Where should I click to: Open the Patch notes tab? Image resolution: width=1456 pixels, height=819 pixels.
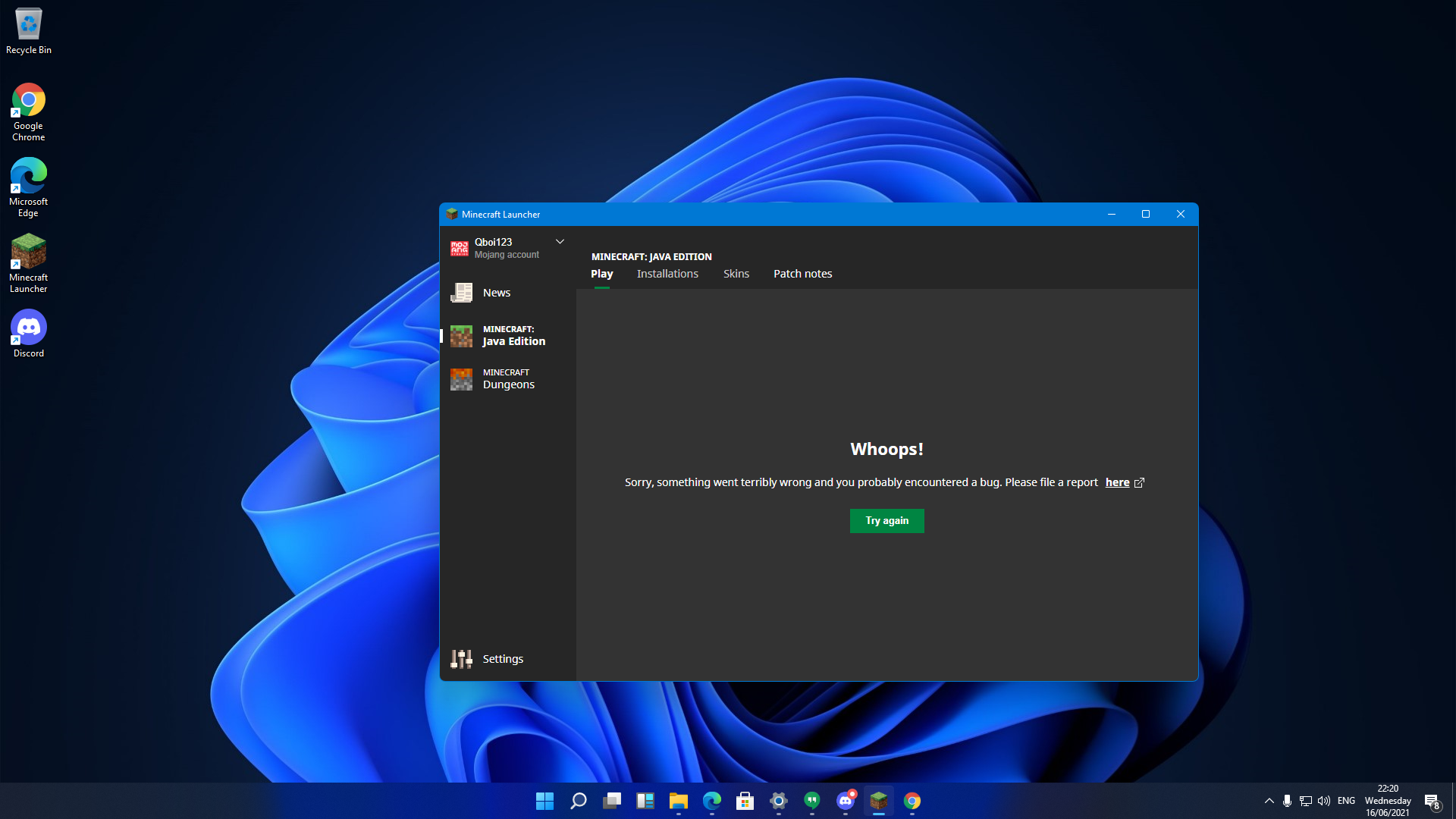(802, 274)
